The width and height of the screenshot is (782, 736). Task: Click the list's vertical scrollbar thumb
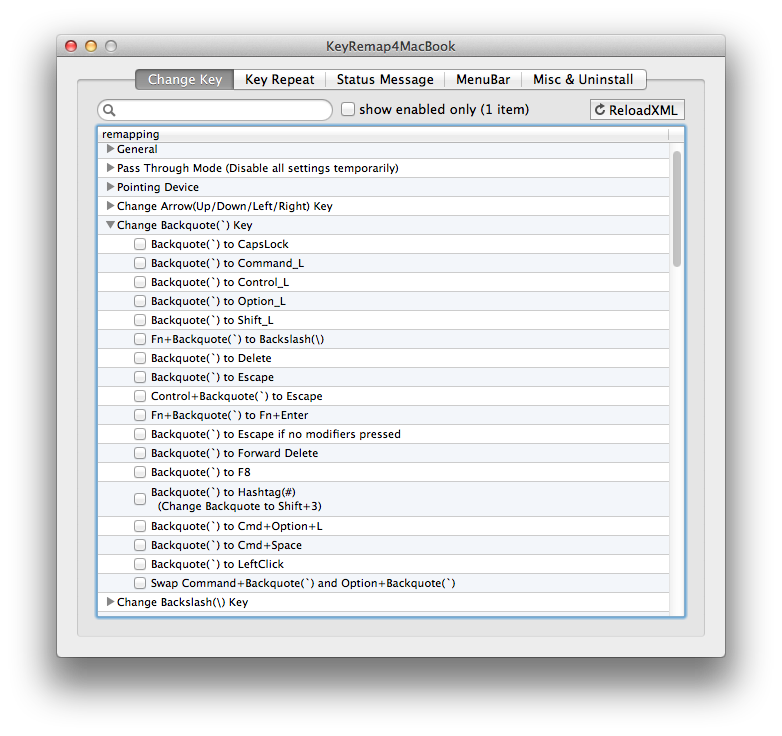(x=677, y=209)
